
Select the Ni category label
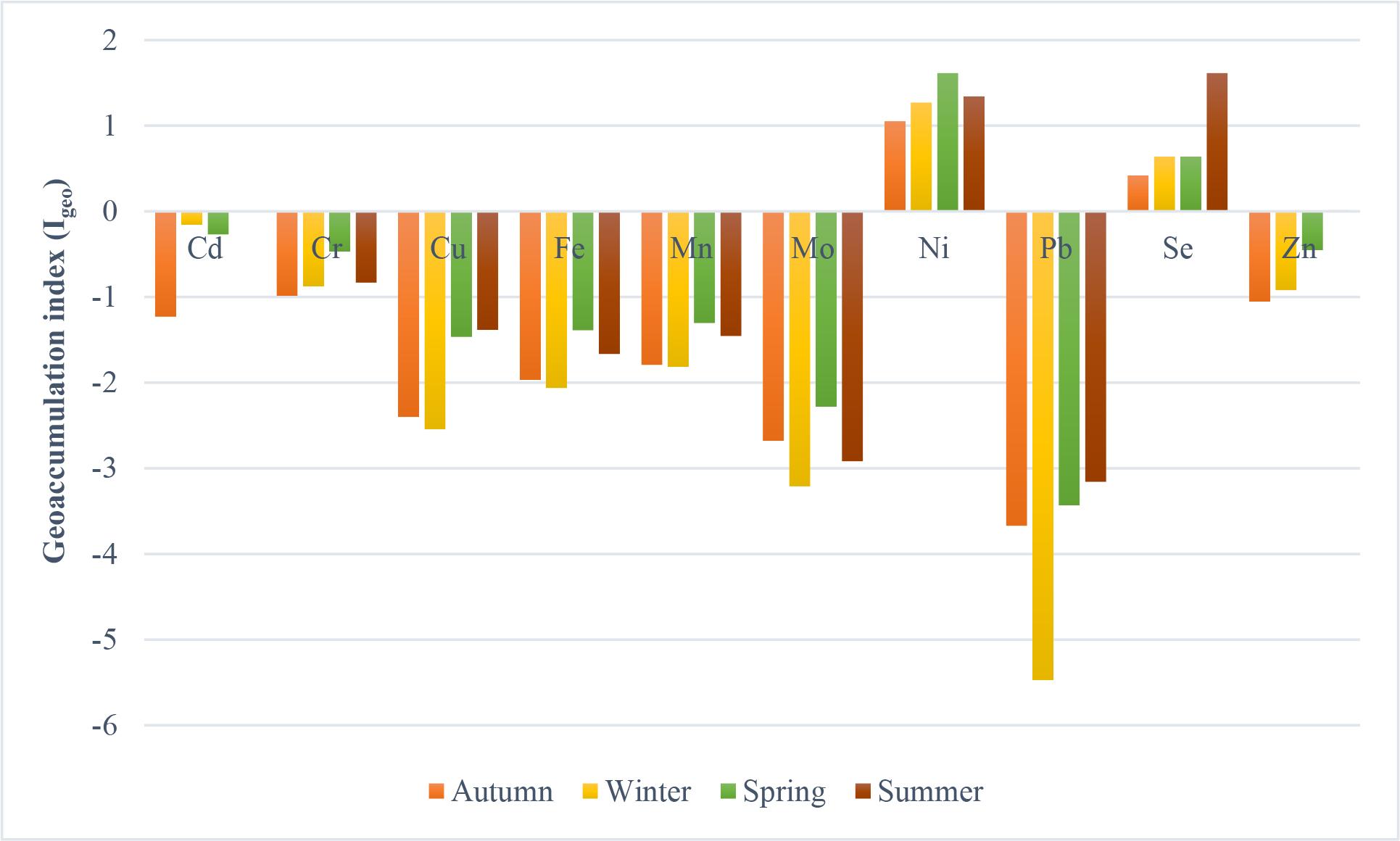click(933, 249)
